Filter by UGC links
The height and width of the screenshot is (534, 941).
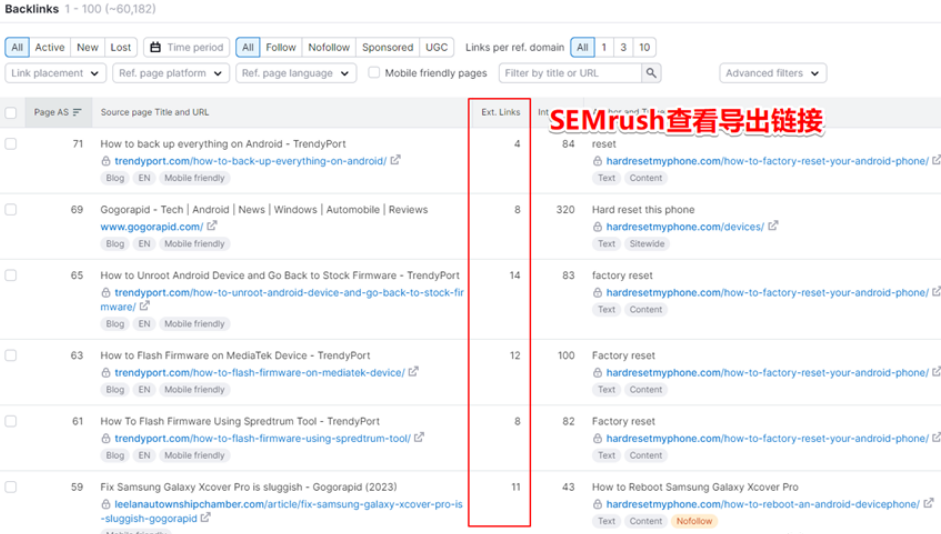click(x=436, y=47)
